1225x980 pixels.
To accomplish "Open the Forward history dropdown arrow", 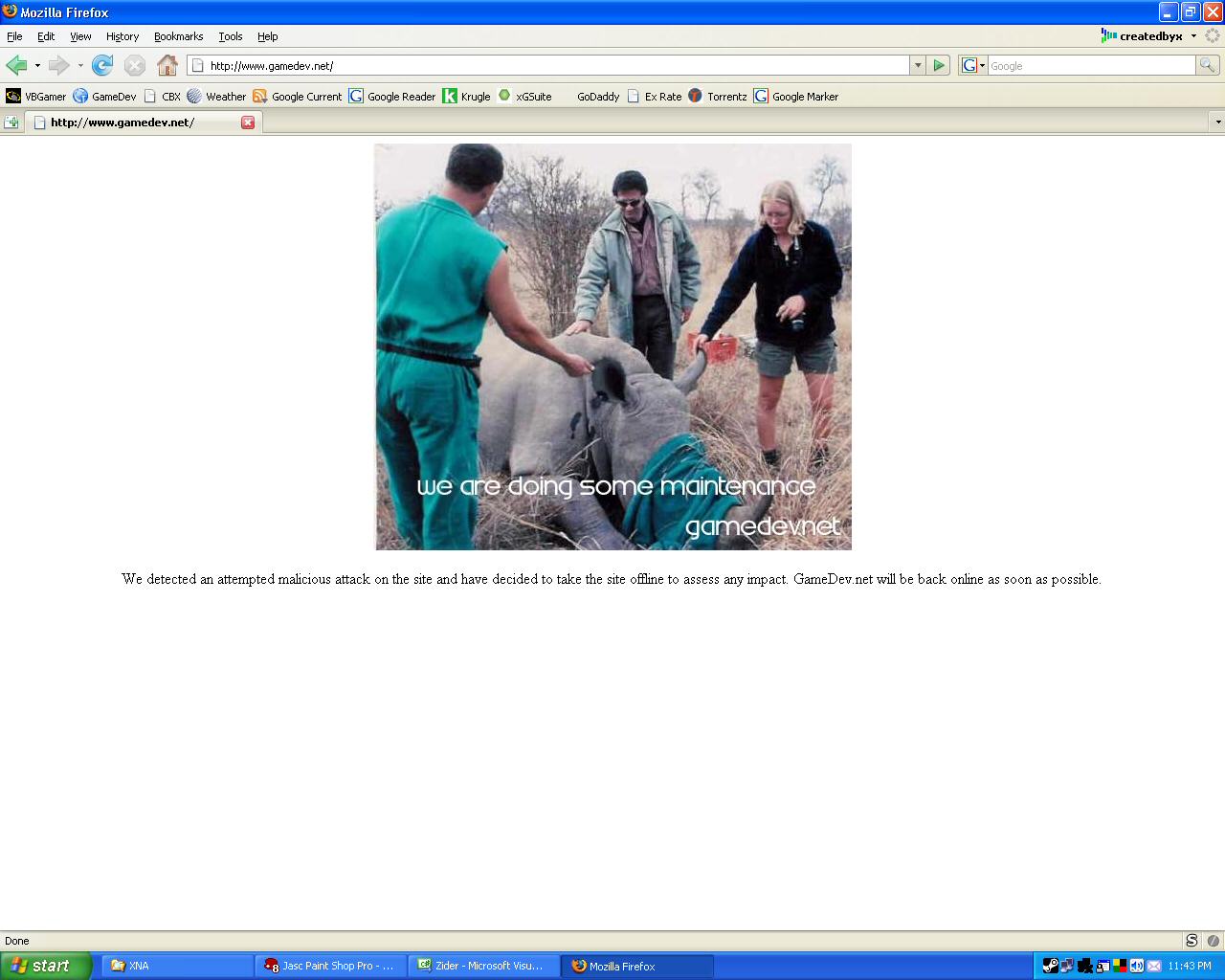I will pyautogui.click(x=80, y=65).
